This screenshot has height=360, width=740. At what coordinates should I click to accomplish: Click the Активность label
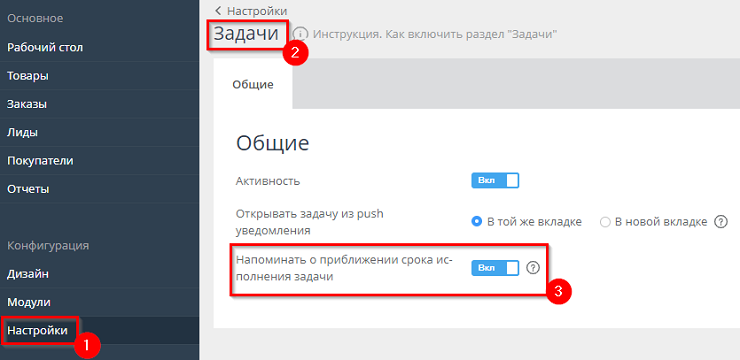(x=268, y=181)
